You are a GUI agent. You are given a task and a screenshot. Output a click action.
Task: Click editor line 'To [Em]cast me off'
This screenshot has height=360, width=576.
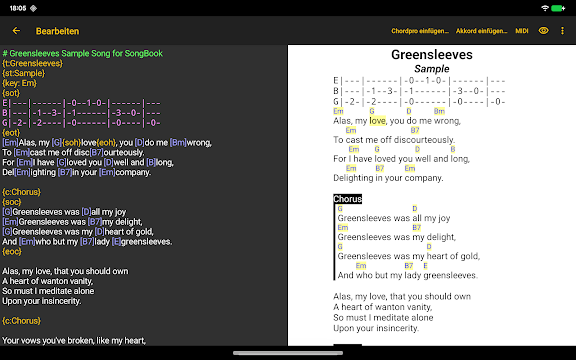[73, 153]
